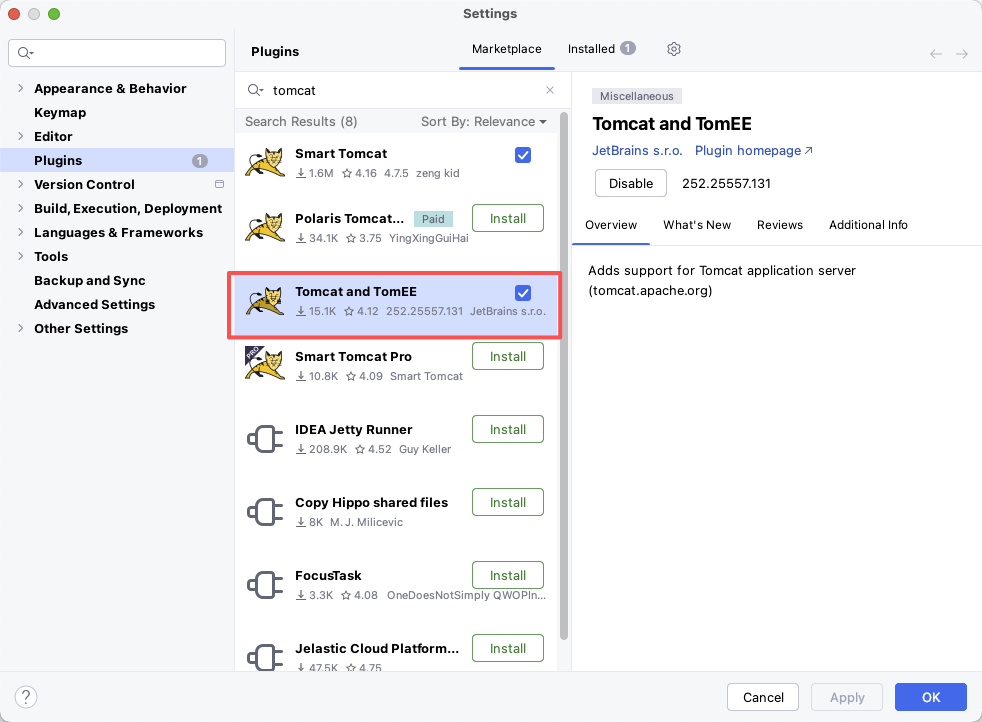Focus the settings search field

pos(117,53)
